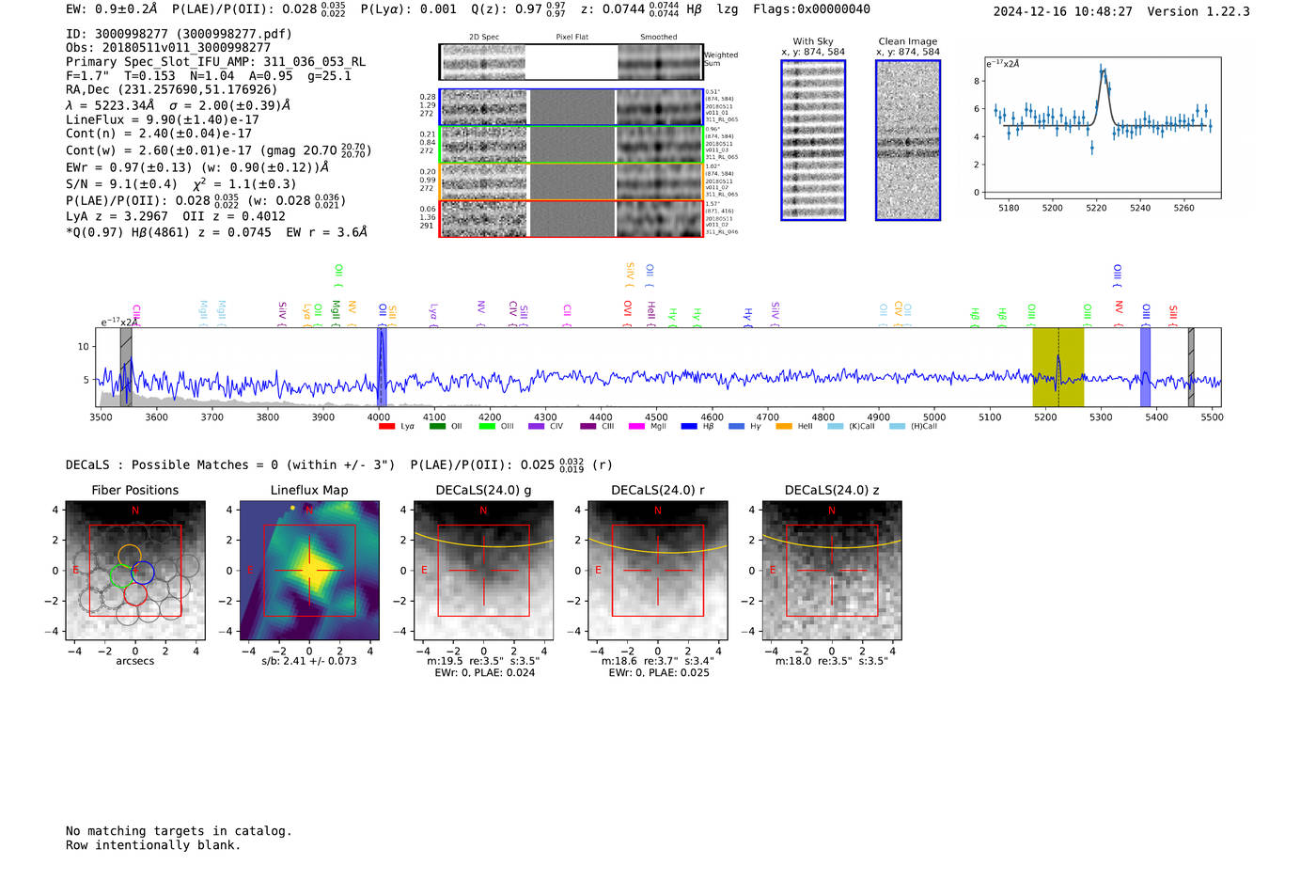
Task: Click the s/b: 2.41 +/- 0.073 caption
Action: click(x=309, y=661)
